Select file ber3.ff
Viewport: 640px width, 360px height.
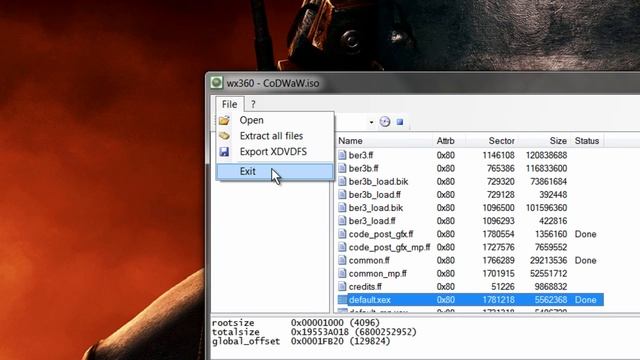tap(361, 155)
